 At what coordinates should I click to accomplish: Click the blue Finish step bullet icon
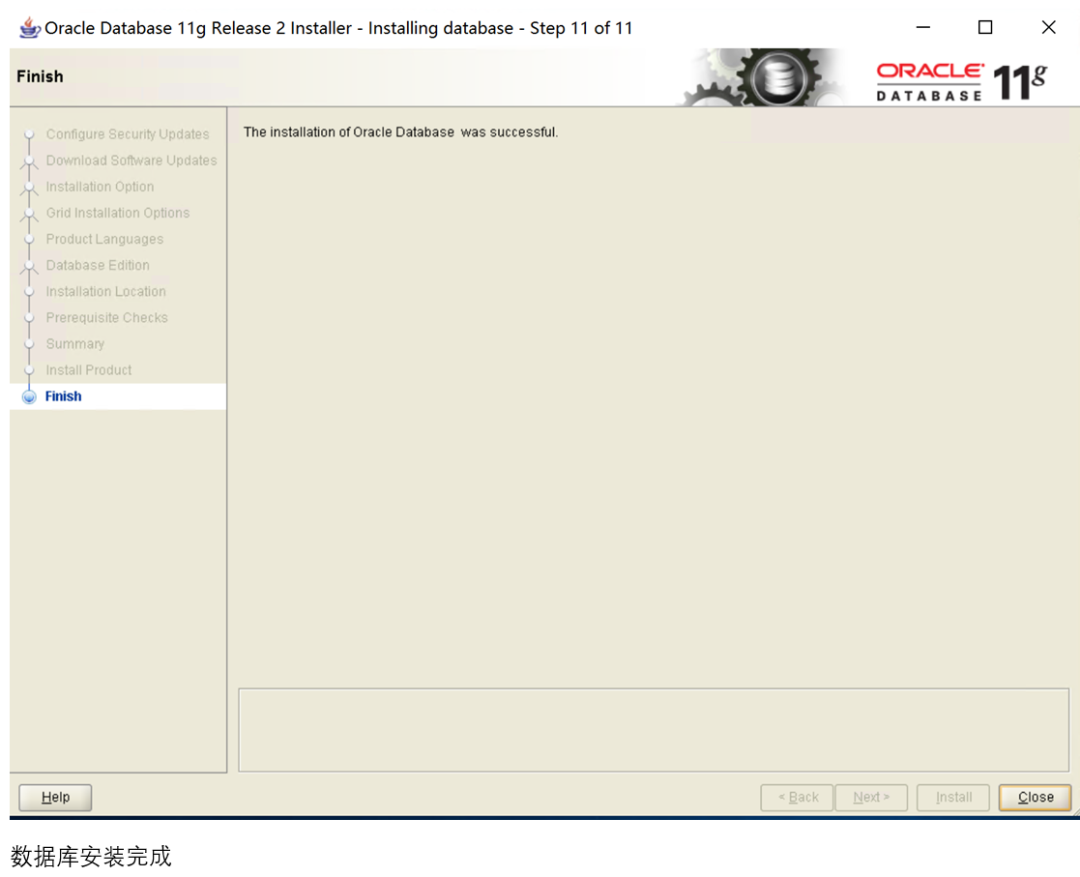tap(29, 397)
